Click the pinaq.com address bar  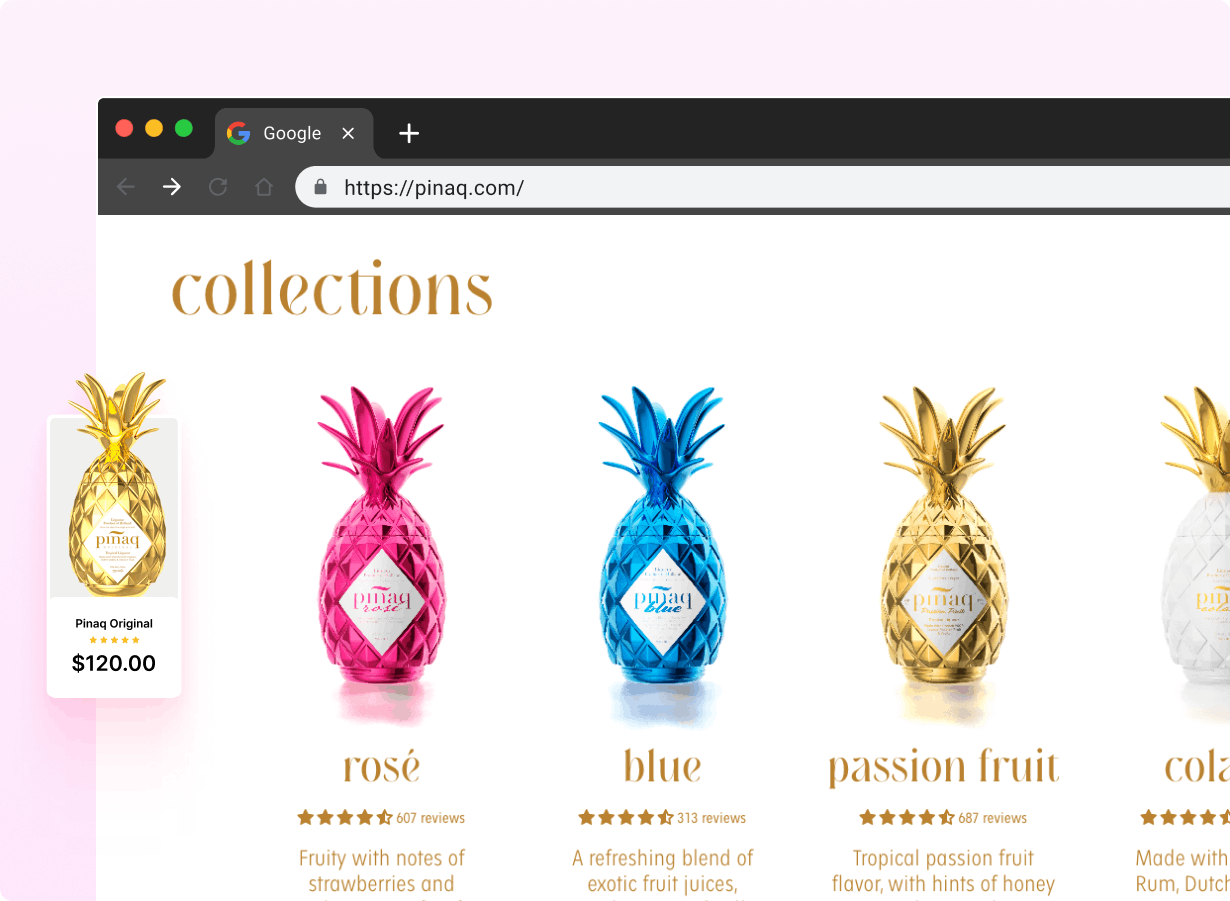coord(763,187)
